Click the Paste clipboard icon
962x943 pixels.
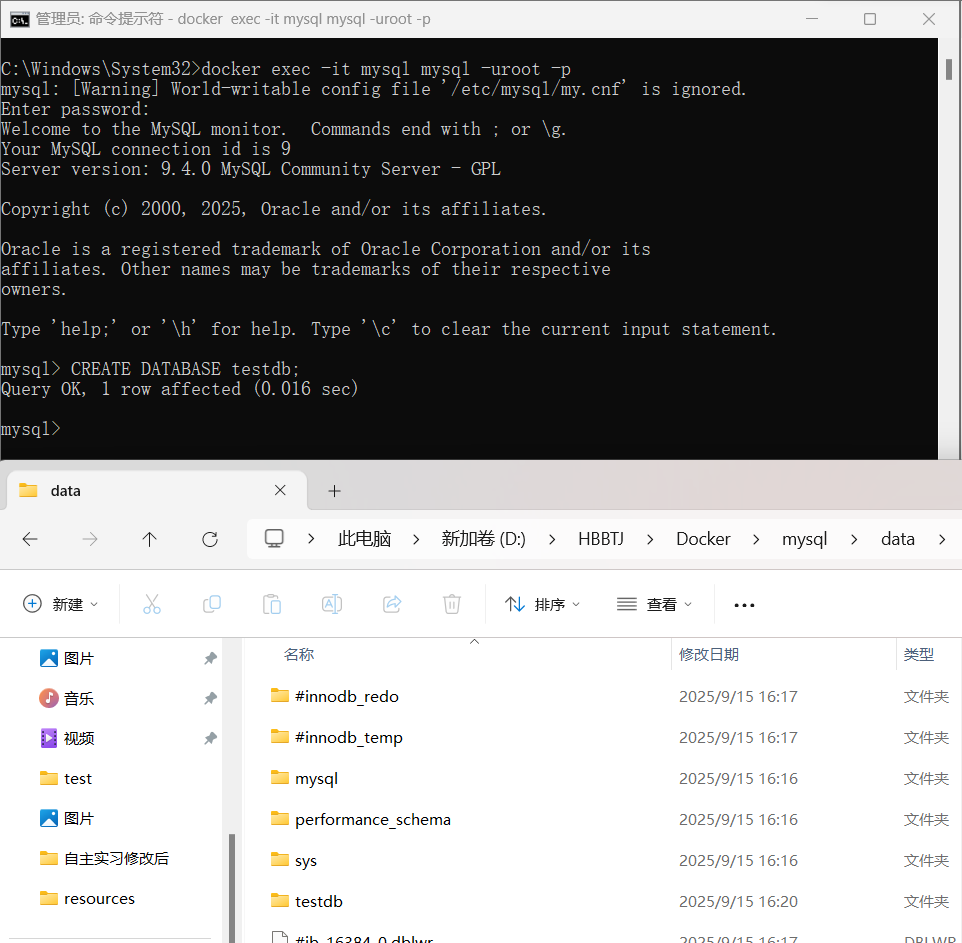point(271,604)
